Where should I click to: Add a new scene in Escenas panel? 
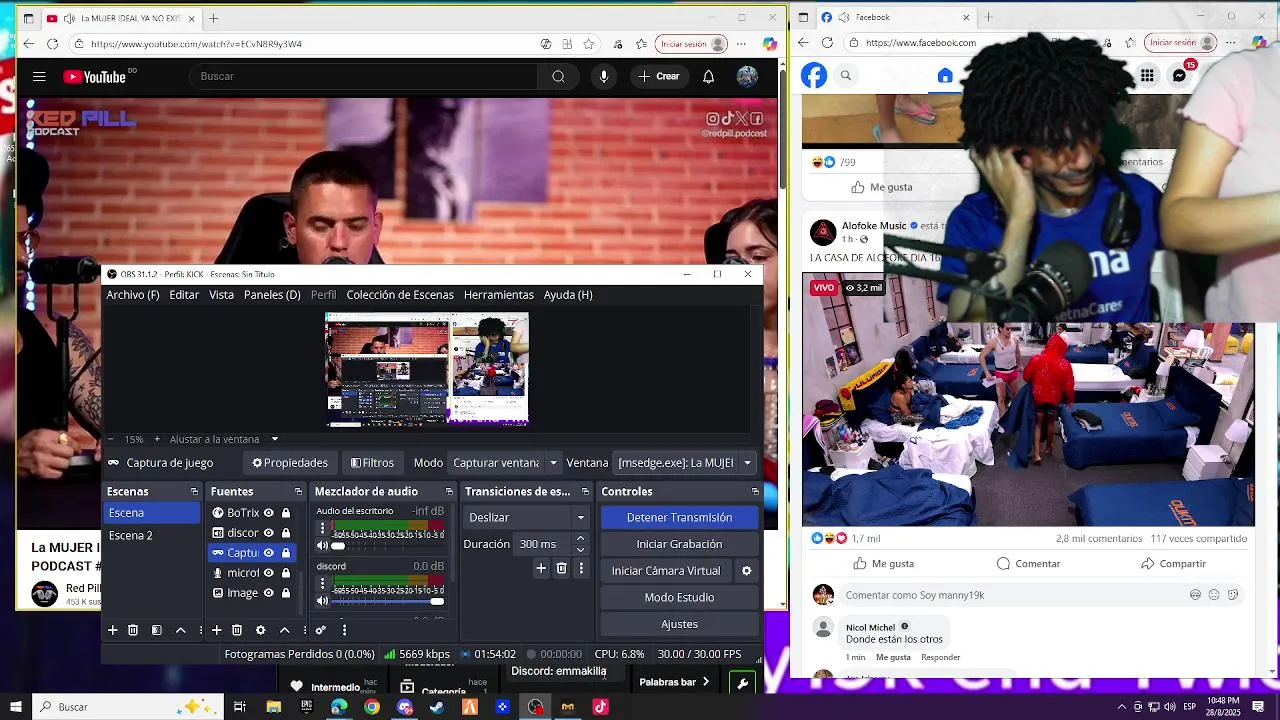click(x=113, y=630)
